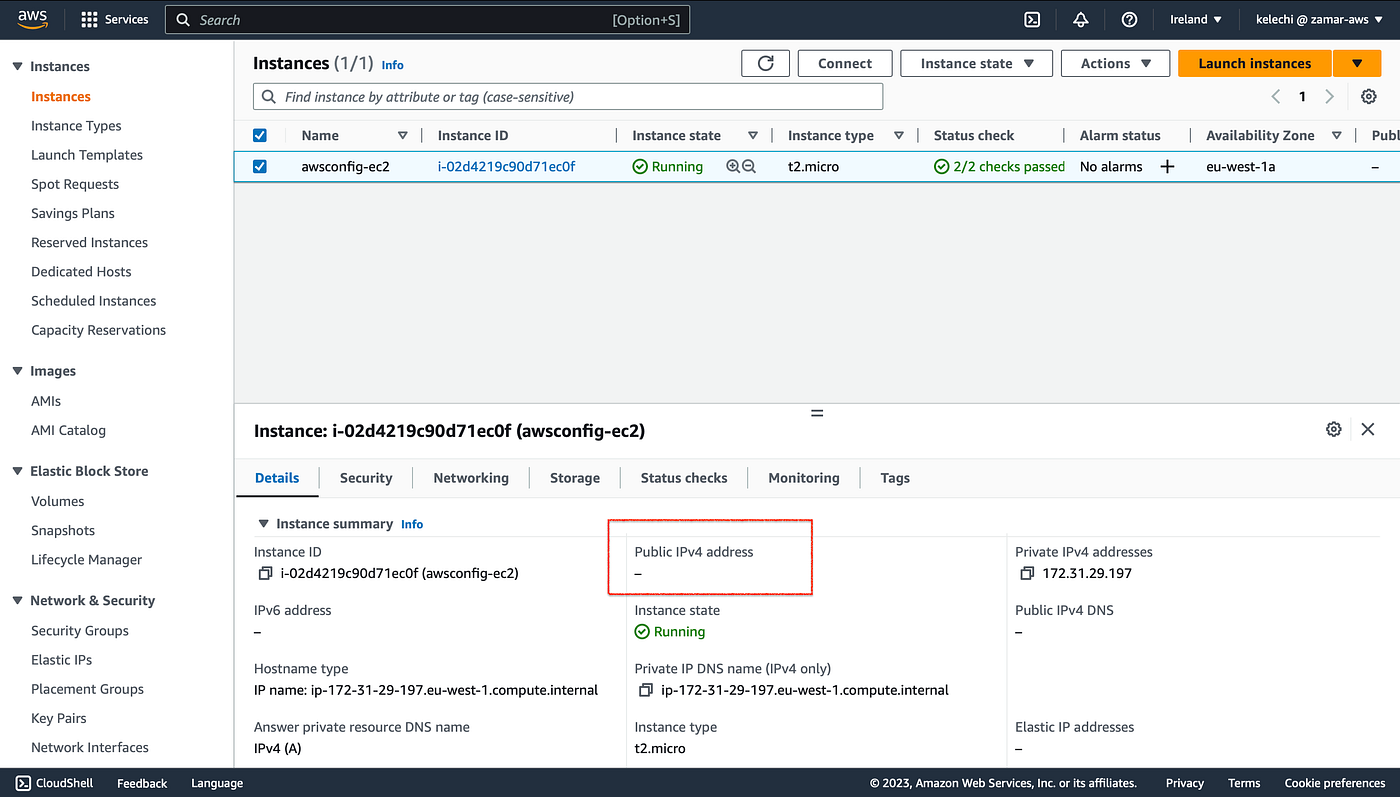Open Cookie preferences in footer
This screenshot has width=1400, height=797.
coord(1335,783)
